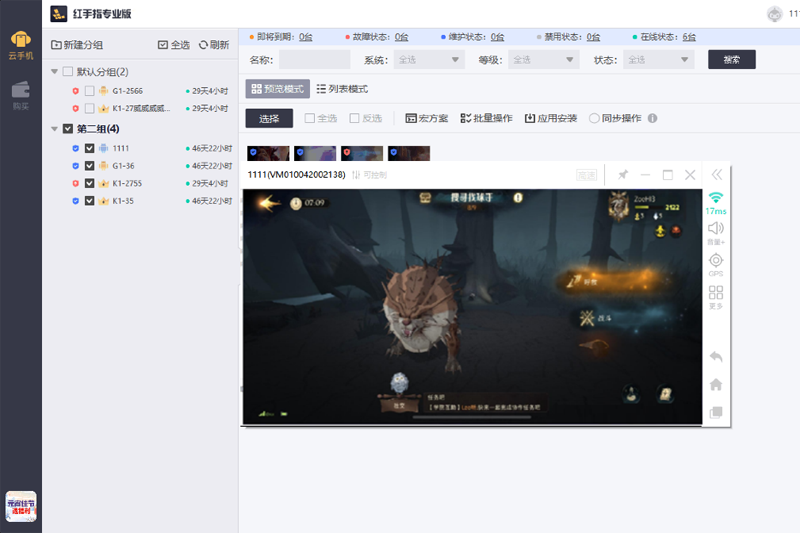Click the 搜索 search button
The width and height of the screenshot is (800, 533).
732,60
